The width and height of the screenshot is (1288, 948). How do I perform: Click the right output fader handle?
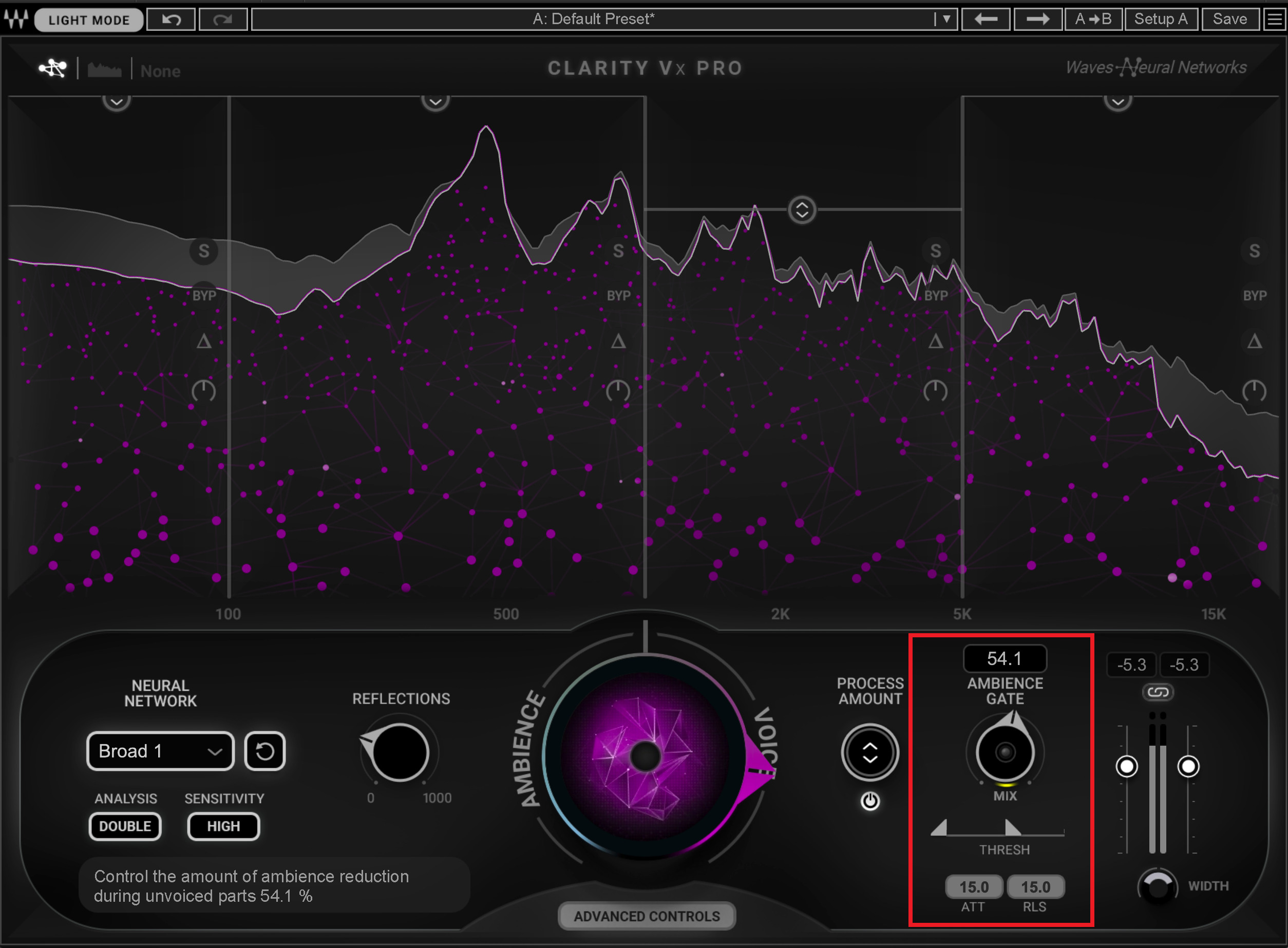1188,767
